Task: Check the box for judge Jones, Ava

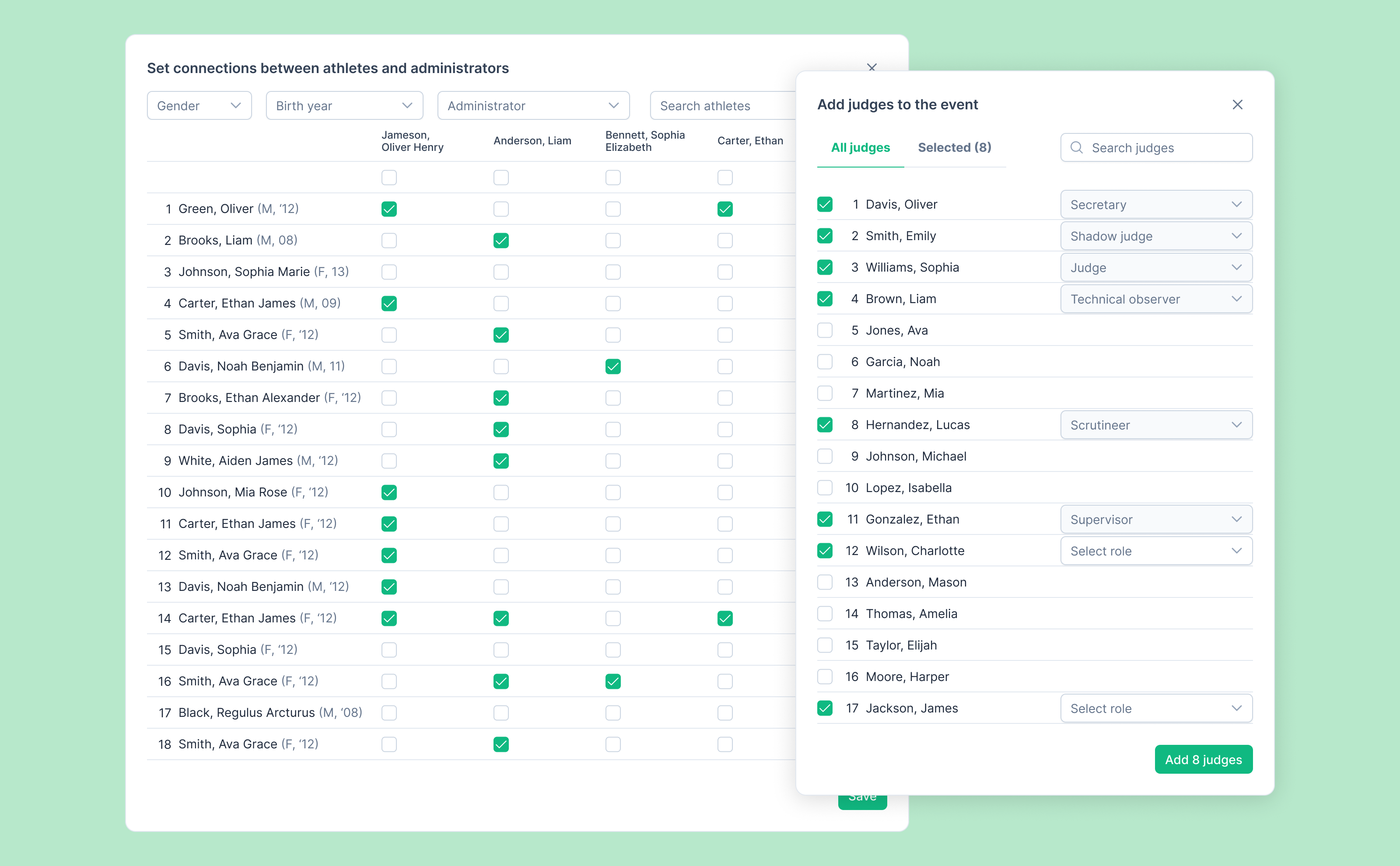Action: point(824,331)
